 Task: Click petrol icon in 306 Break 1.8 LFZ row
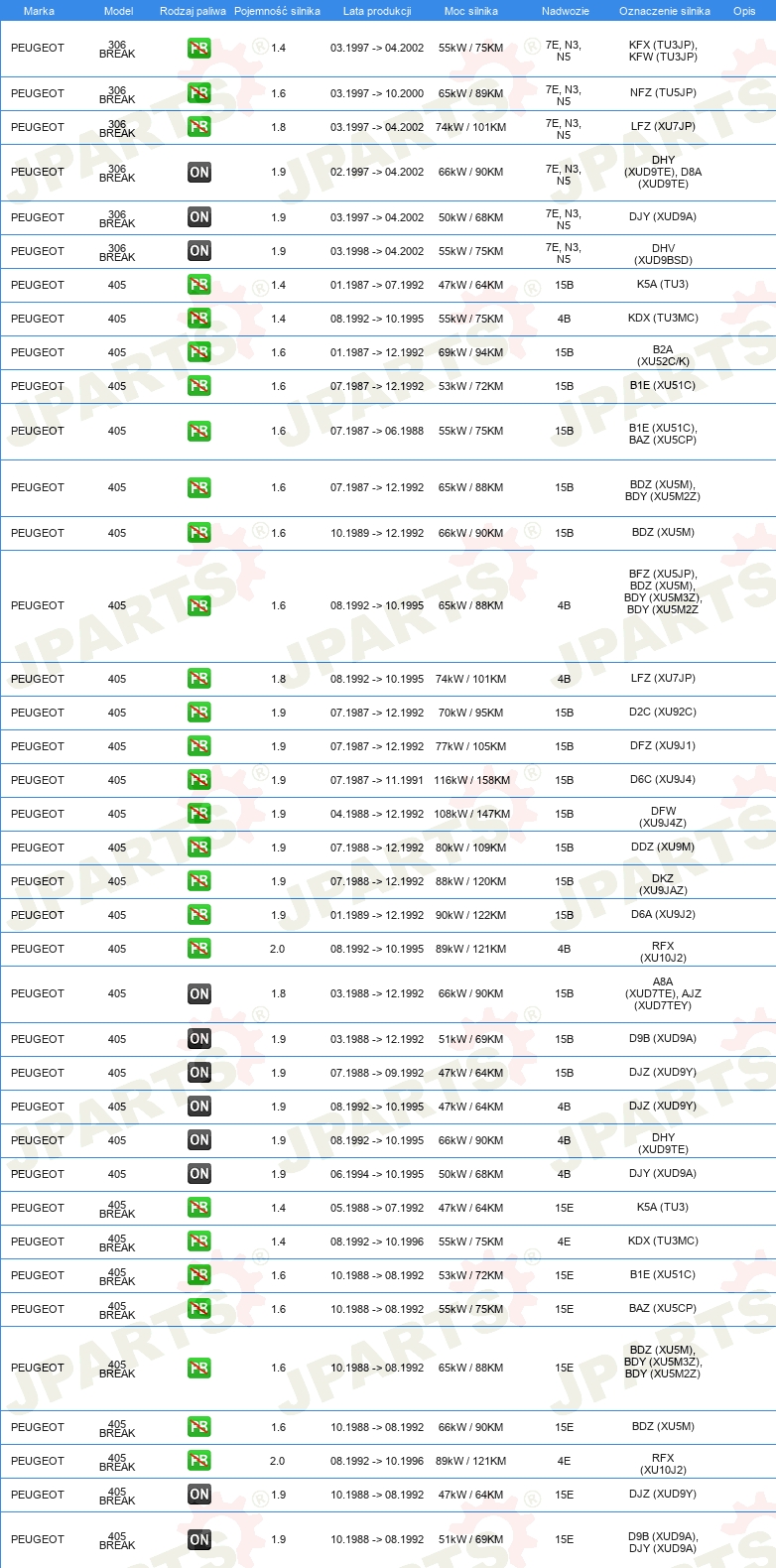(199, 127)
